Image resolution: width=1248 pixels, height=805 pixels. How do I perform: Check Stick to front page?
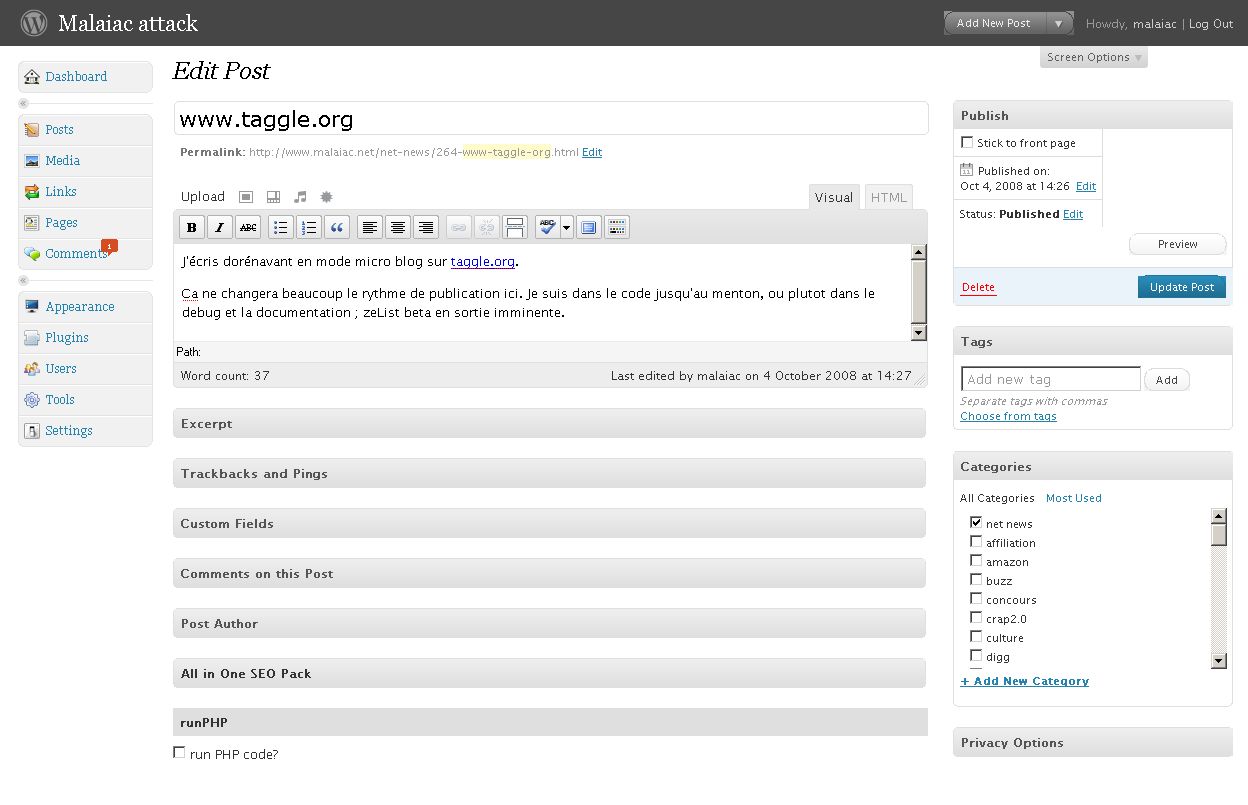[967, 143]
